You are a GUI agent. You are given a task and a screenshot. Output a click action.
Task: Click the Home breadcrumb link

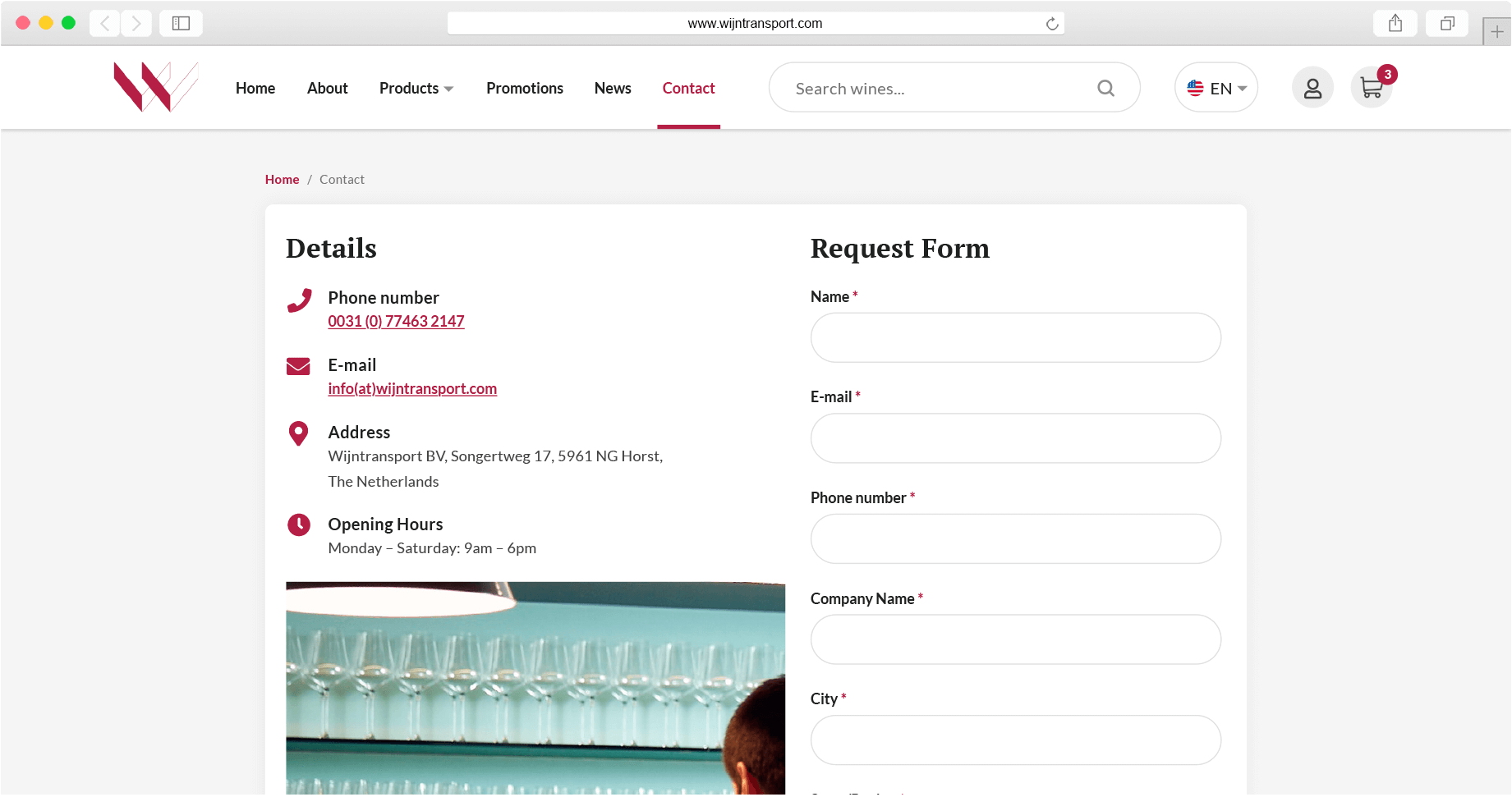click(282, 179)
